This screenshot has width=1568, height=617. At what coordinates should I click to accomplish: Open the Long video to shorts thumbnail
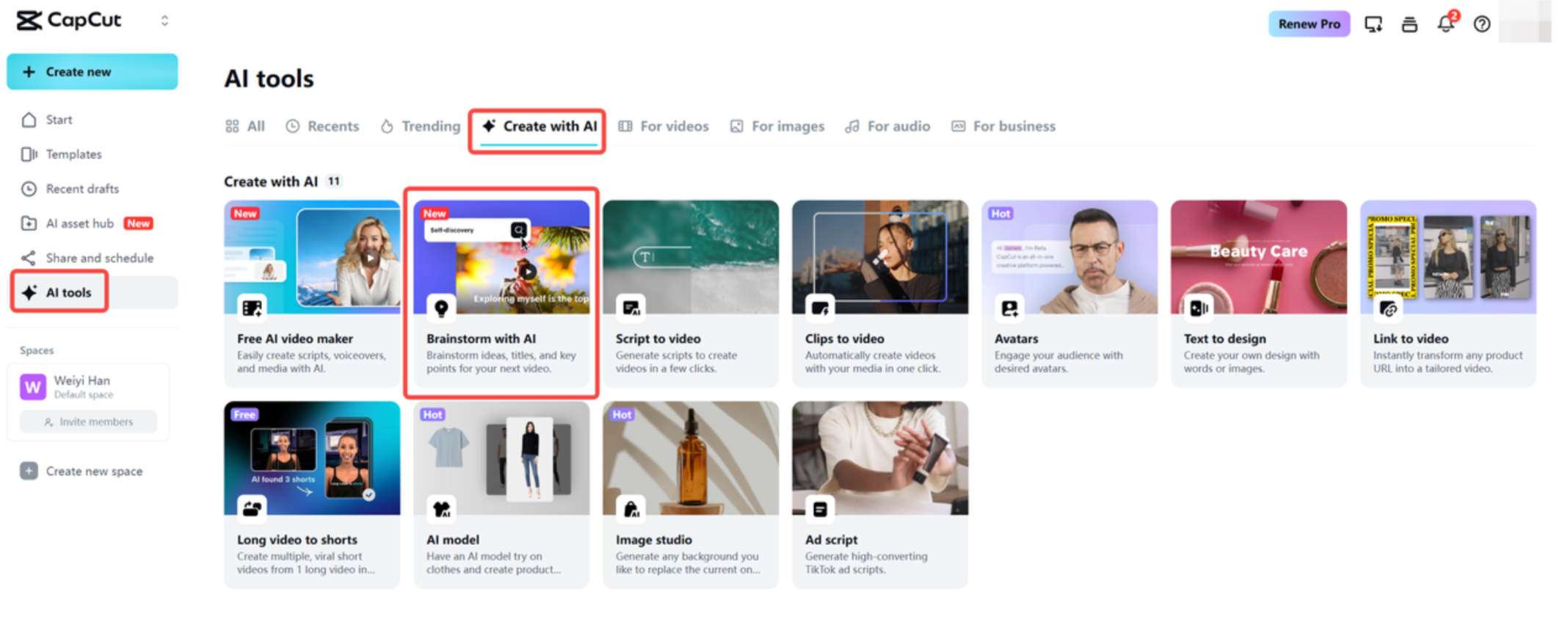(x=312, y=458)
